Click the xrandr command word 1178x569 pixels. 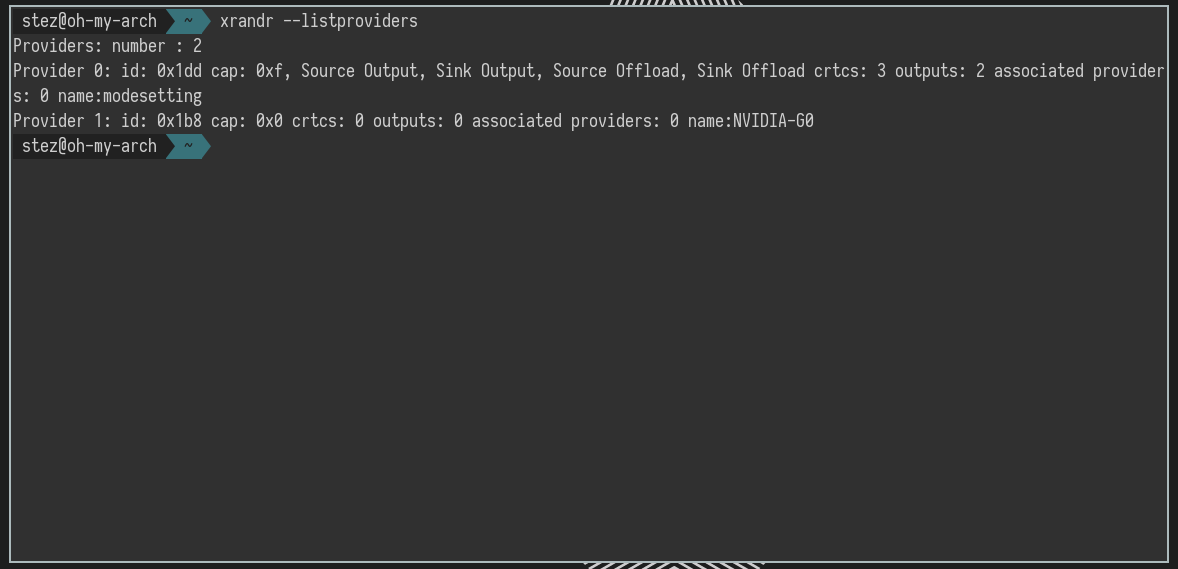(x=246, y=21)
